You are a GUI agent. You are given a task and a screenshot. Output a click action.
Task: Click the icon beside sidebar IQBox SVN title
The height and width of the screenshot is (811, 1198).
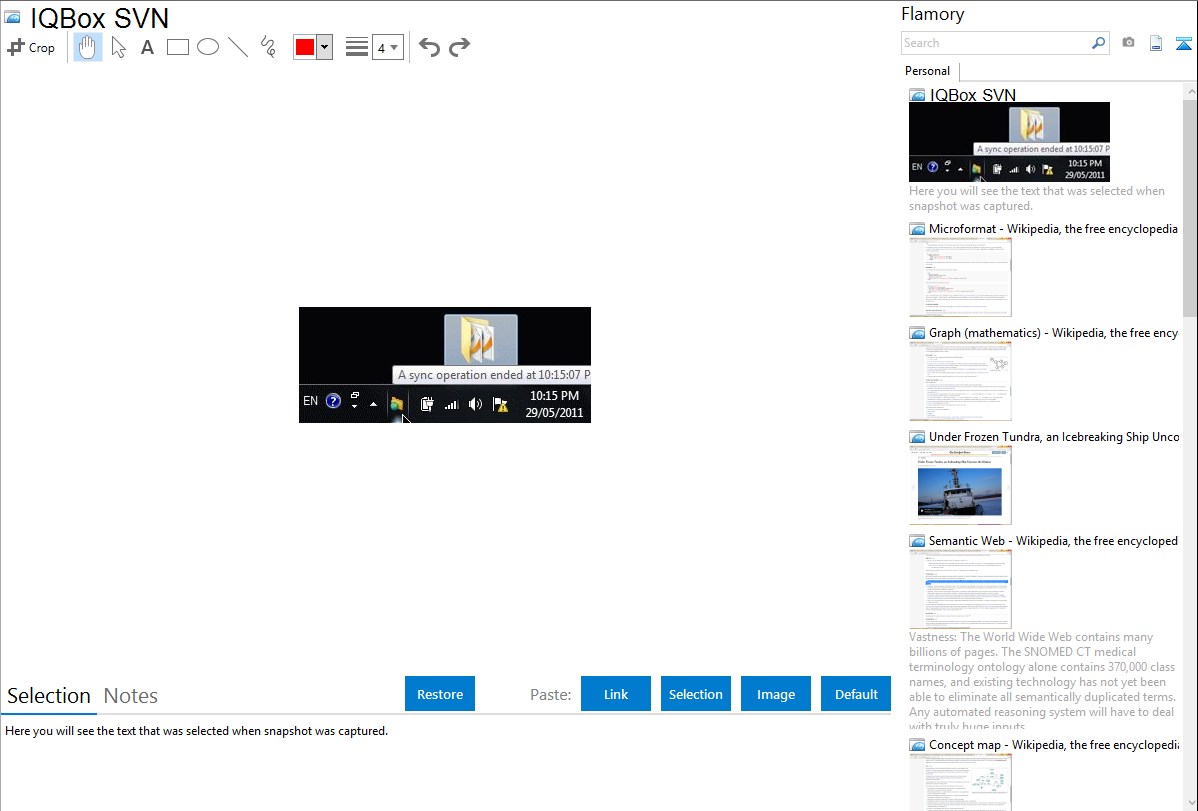918,96
